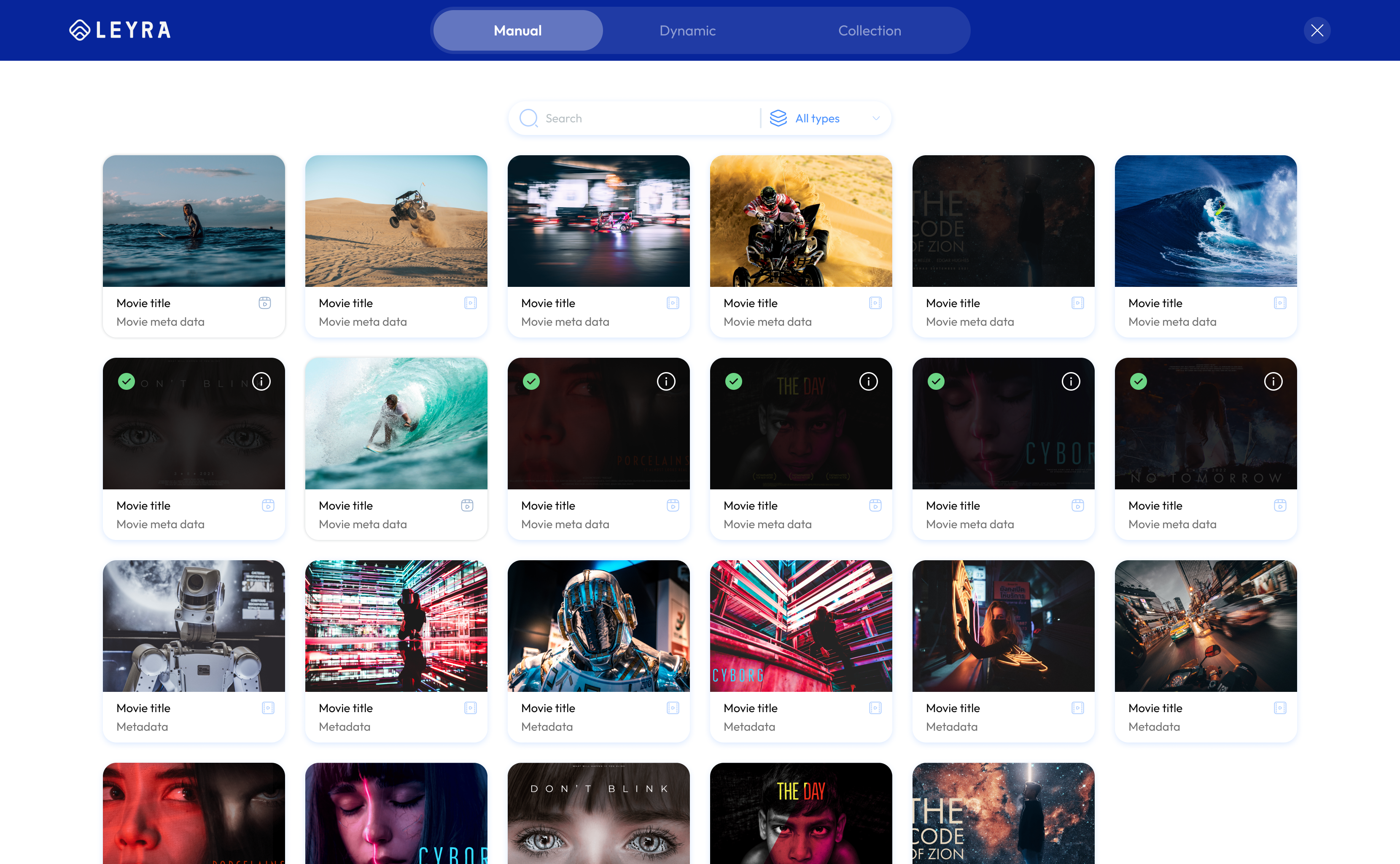Open info icon on No Tomorrow card
The width and height of the screenshot is (1400, 864).
[1273, 381]
